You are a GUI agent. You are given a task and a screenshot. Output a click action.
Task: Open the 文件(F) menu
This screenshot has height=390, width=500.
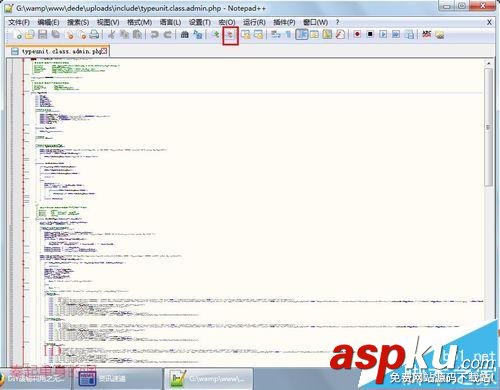pos(19,23)
